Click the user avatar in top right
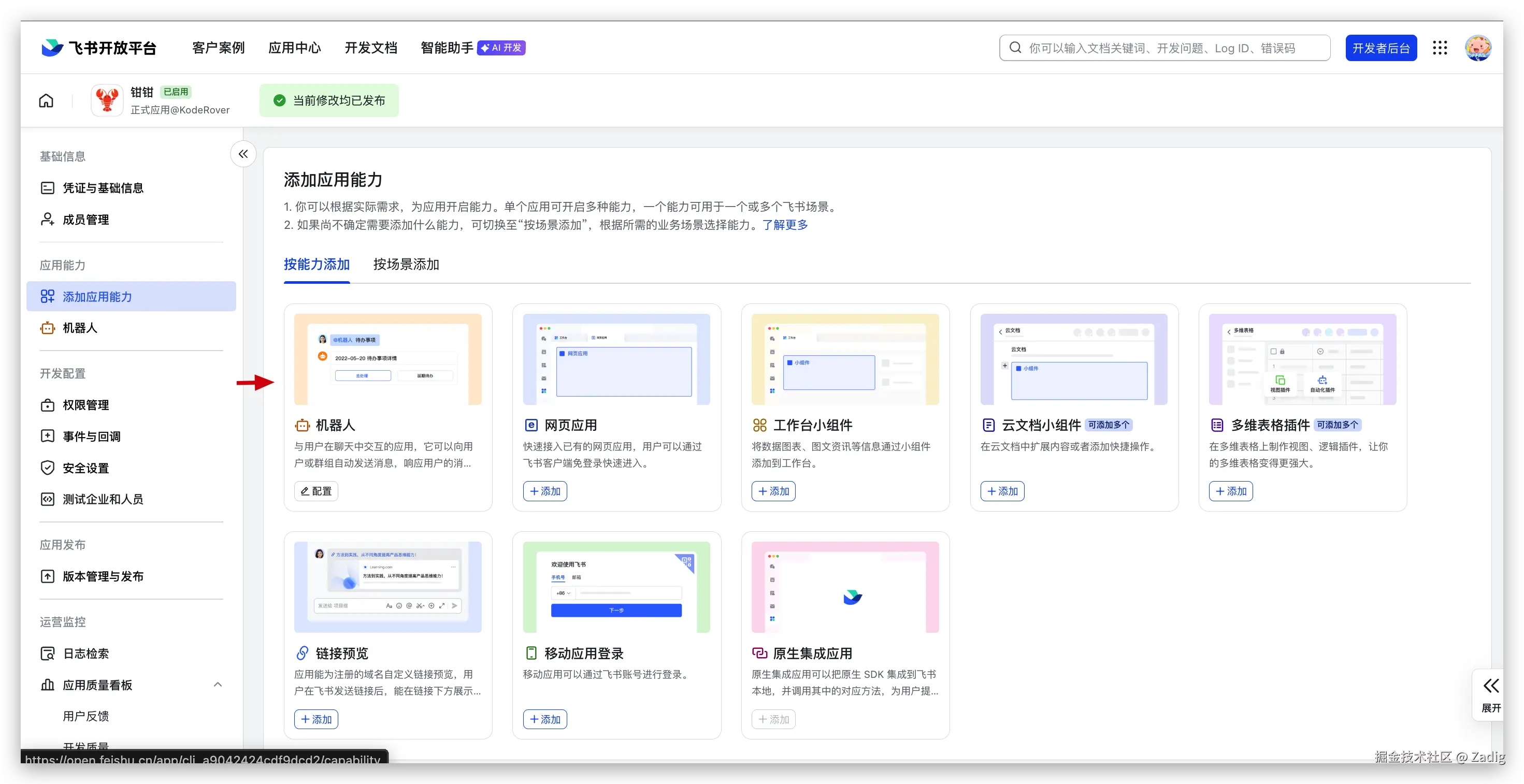The width and height of the screenshot is (1524, 784). pos(1477,48)
